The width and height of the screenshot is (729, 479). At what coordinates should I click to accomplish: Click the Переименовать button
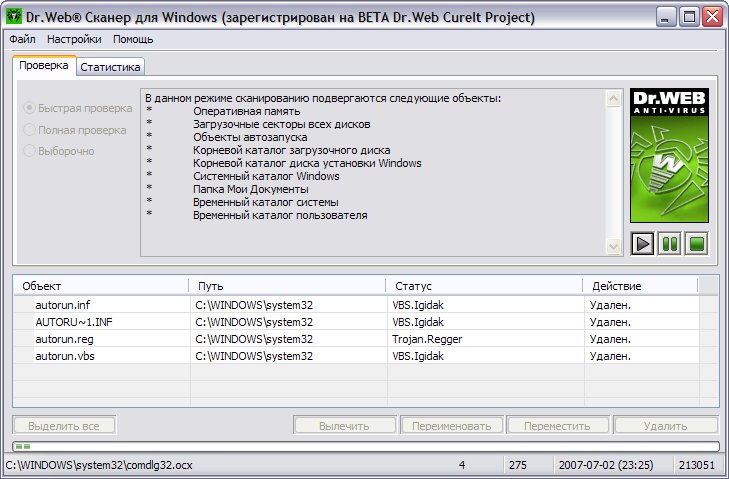pos(451,426)
